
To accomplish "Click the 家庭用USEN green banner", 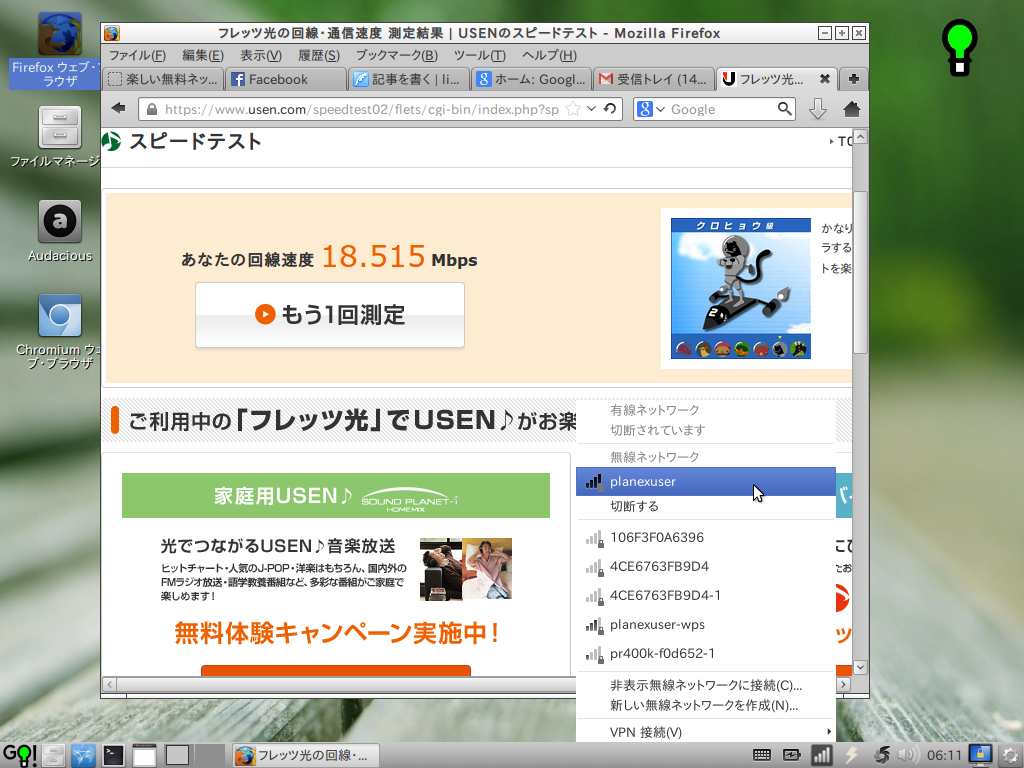I will 336,496.
